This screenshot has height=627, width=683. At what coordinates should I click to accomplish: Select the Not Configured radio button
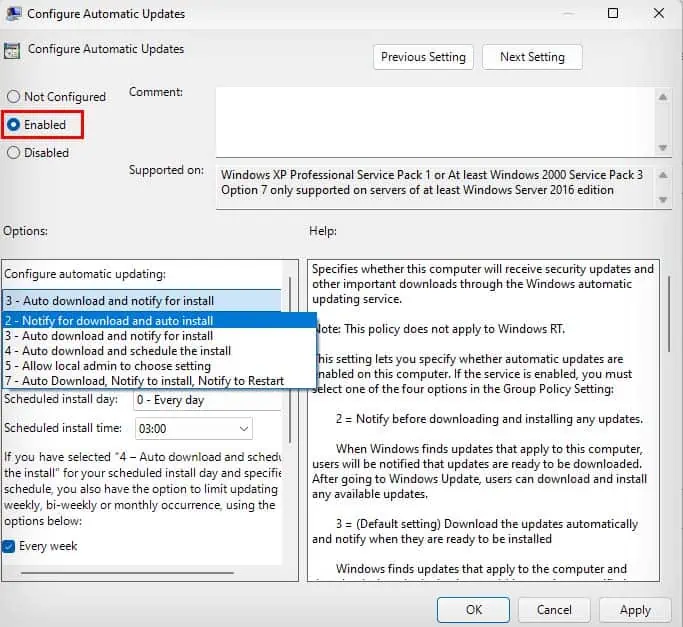(x=13, y=96)
